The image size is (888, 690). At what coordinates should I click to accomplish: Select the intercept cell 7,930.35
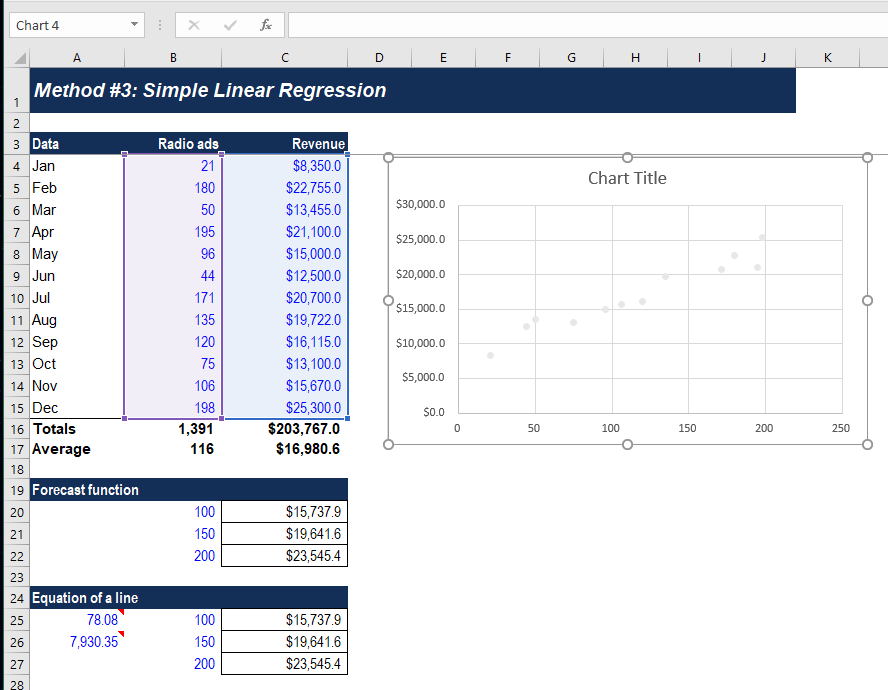coord(76,642)
